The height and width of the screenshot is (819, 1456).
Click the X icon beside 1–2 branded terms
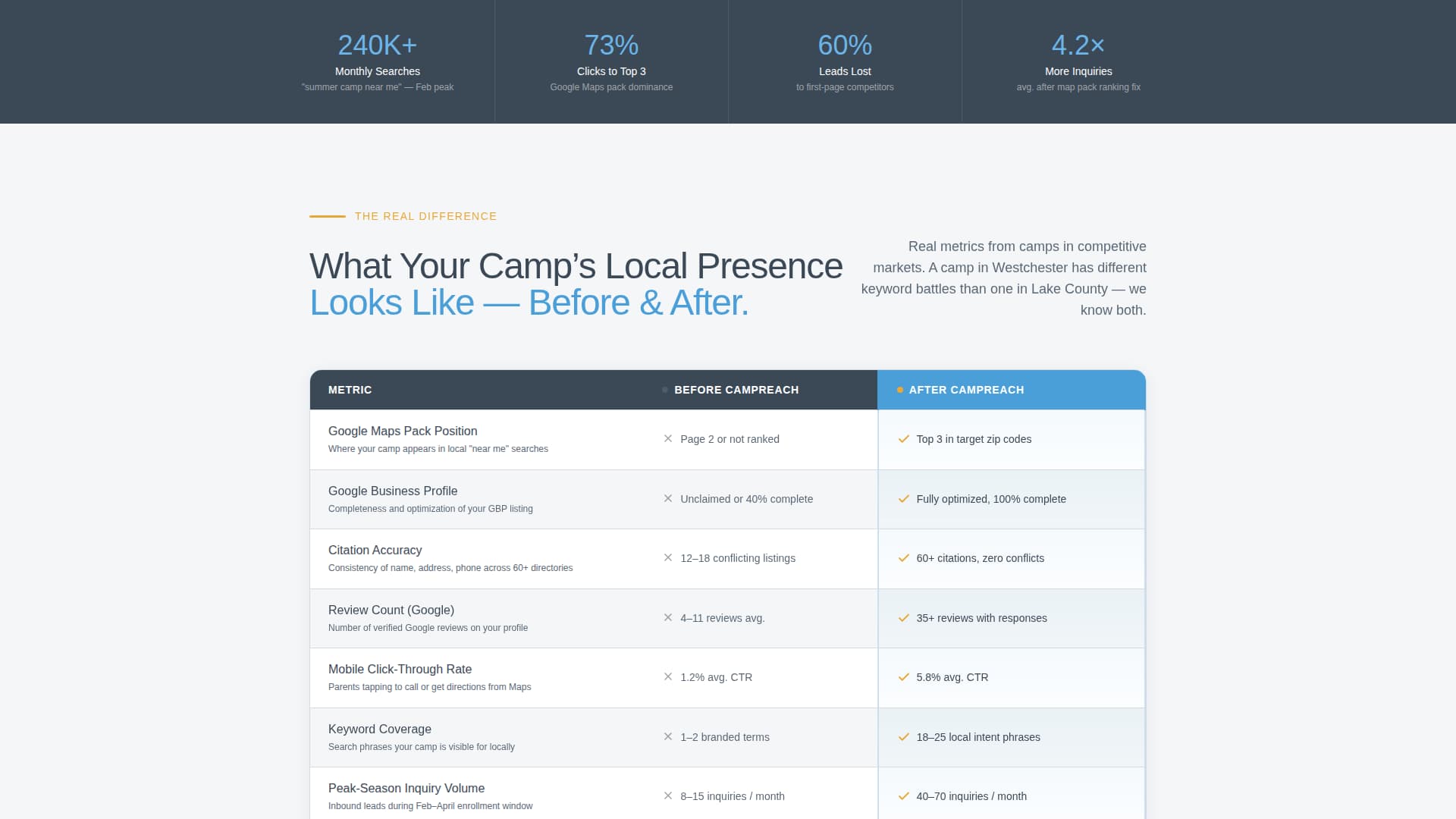668,736
